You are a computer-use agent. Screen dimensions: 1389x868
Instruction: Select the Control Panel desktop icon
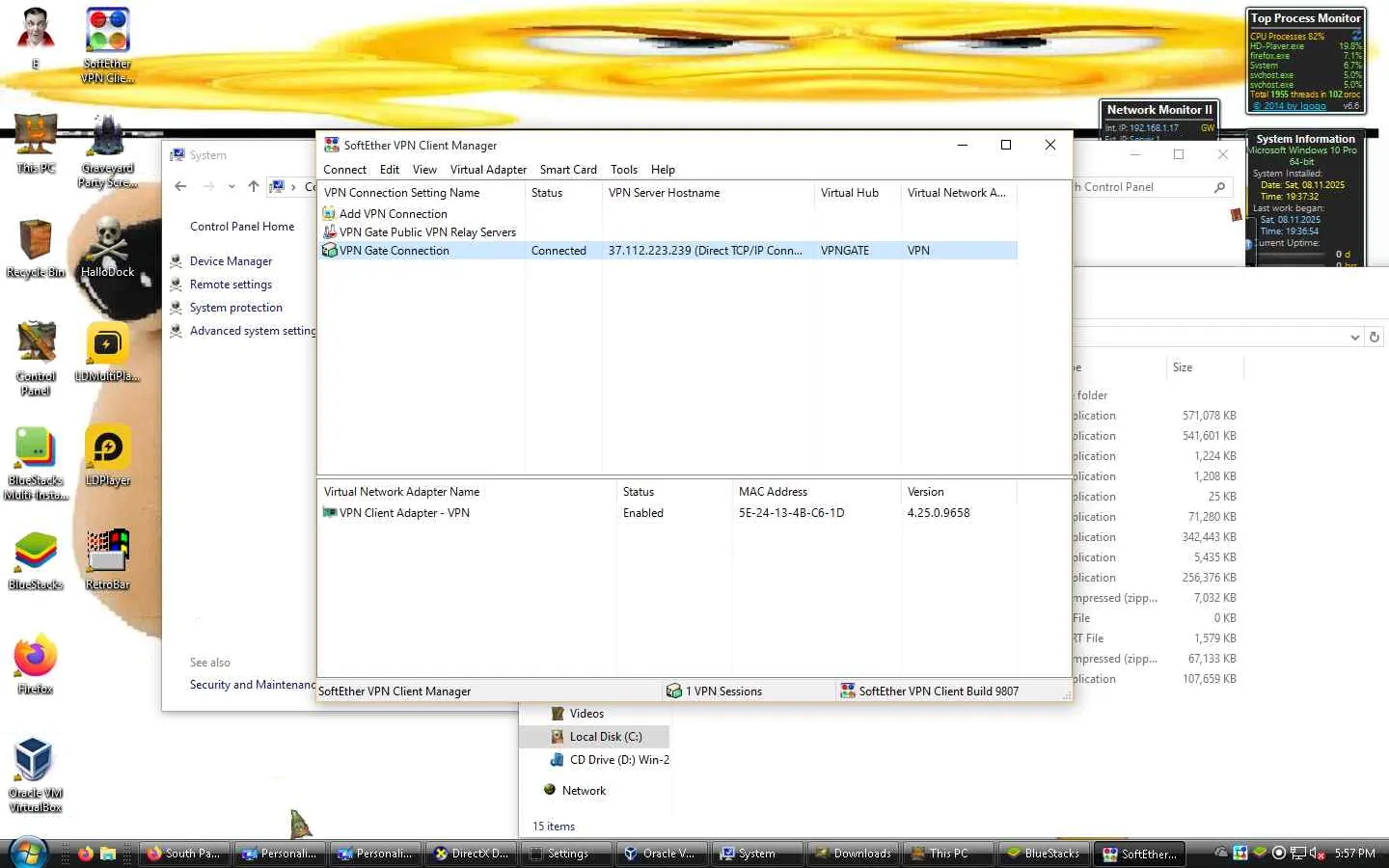[36, 358]
